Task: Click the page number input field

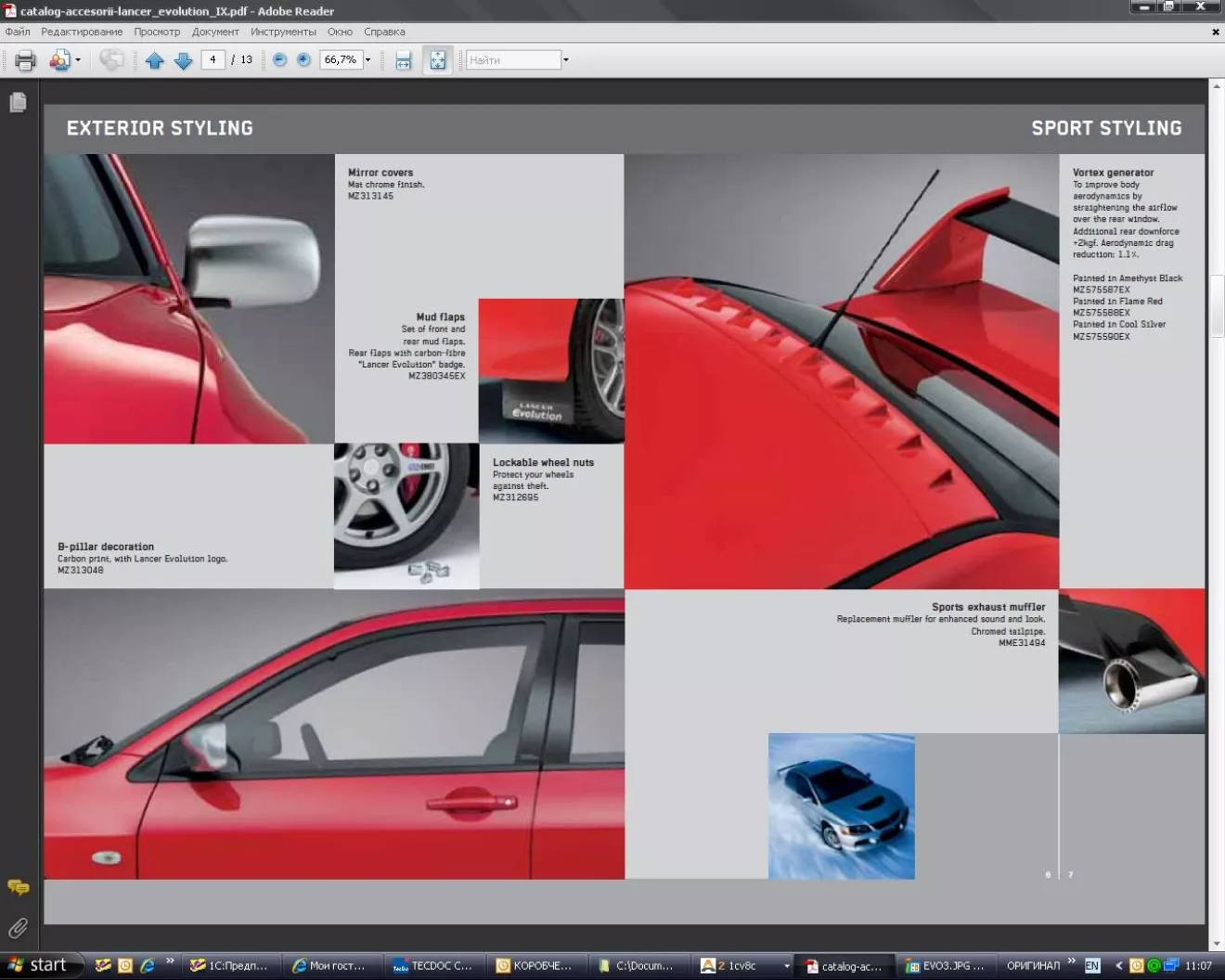Action: coord(213,59)
